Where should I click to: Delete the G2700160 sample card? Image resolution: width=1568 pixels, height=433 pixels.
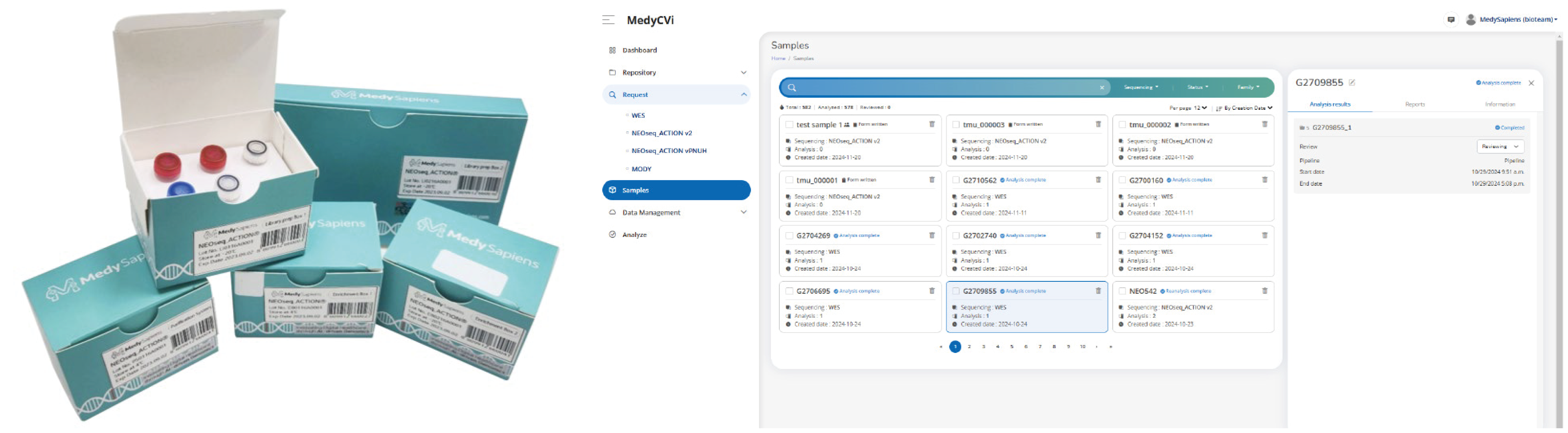click(1264, 180)
